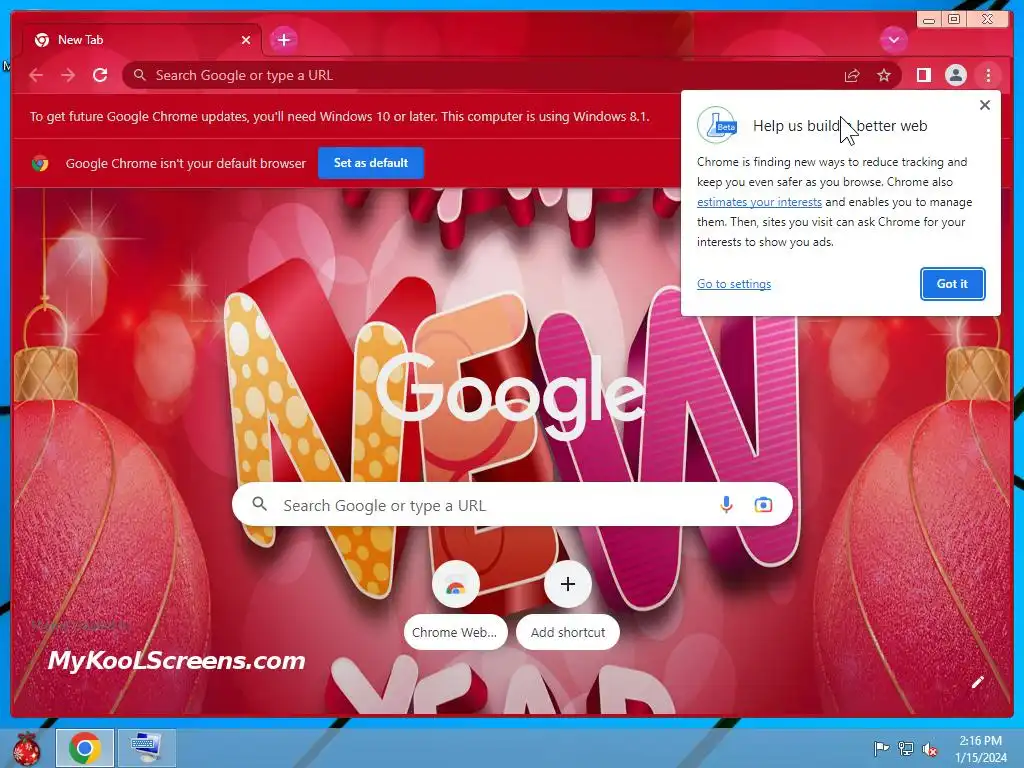Screen dimensions: 1024x768
Task: Toggle the side panel icon
Action: 923,75
